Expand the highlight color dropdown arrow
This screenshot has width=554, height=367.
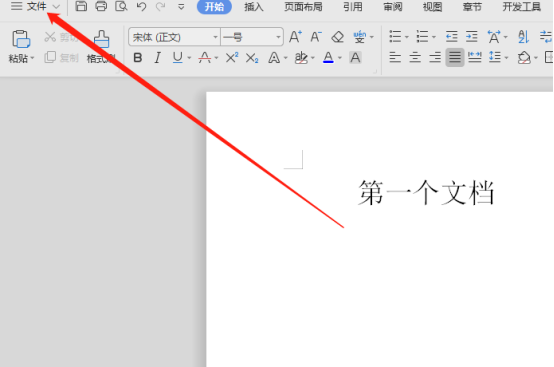[313, 58]
